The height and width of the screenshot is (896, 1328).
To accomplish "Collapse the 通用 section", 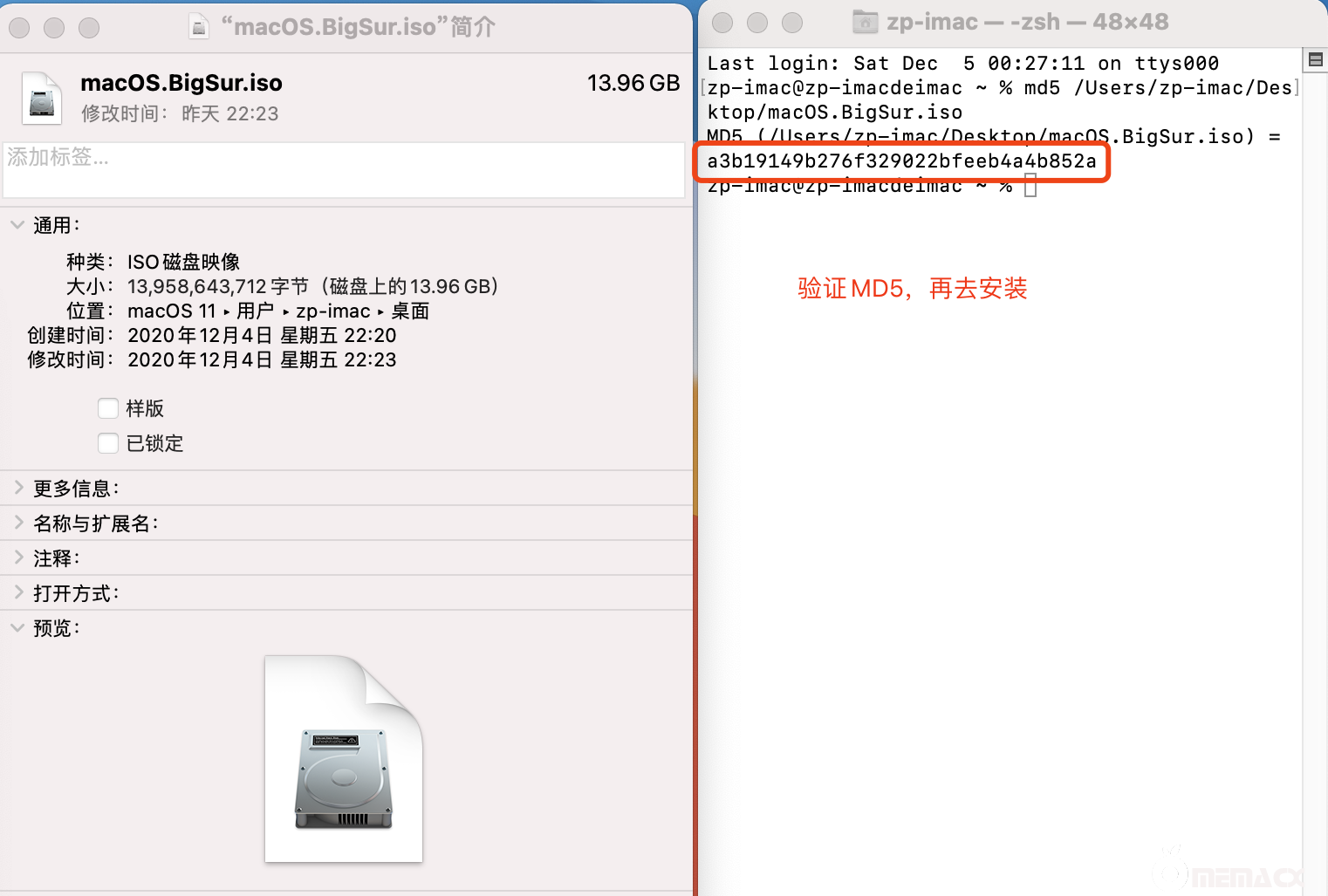I will click(17, 225).
